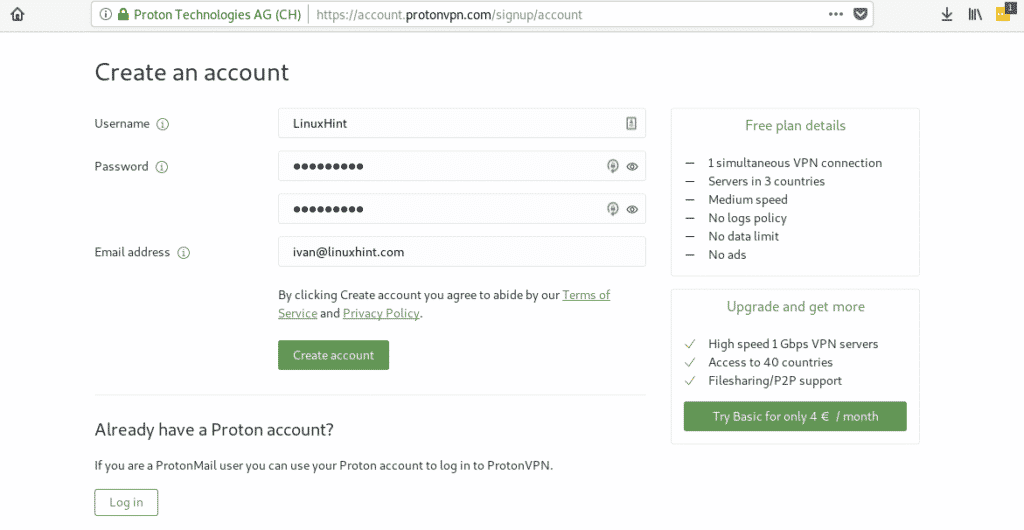Show password with first eye icon
The height and width of the screenshot is (530, 1024).
click(x=632, y=166)
